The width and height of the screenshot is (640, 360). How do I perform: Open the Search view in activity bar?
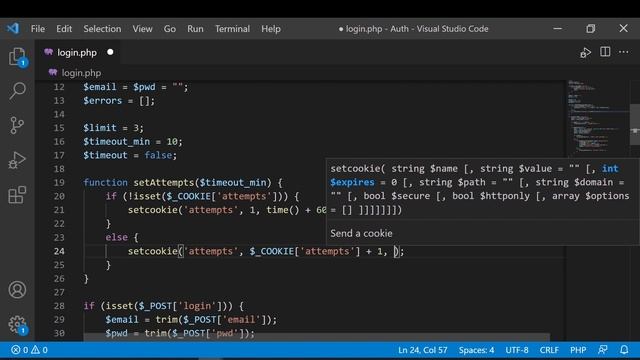17,91
